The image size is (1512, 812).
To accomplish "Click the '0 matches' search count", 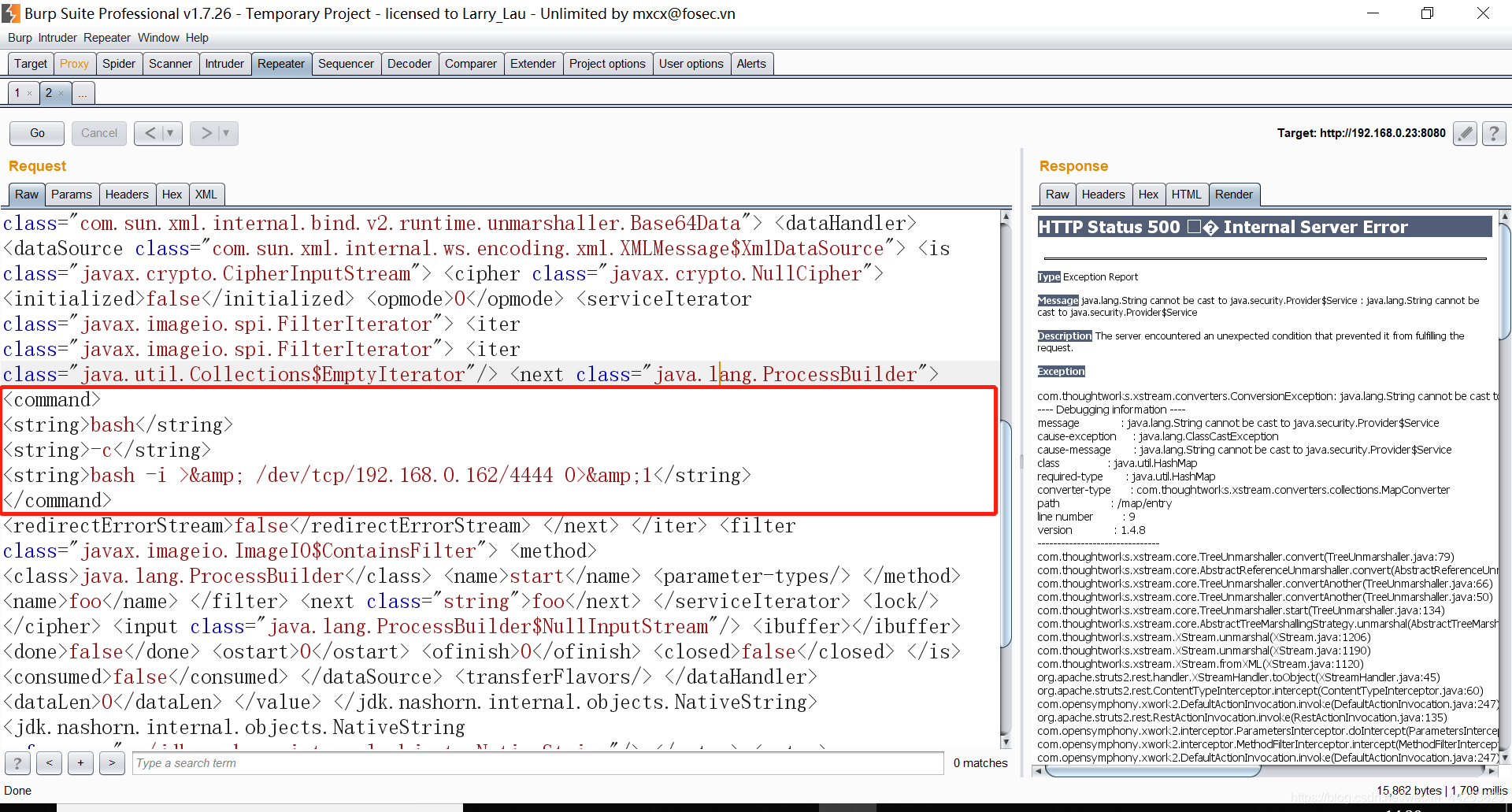I will [980, 762].
